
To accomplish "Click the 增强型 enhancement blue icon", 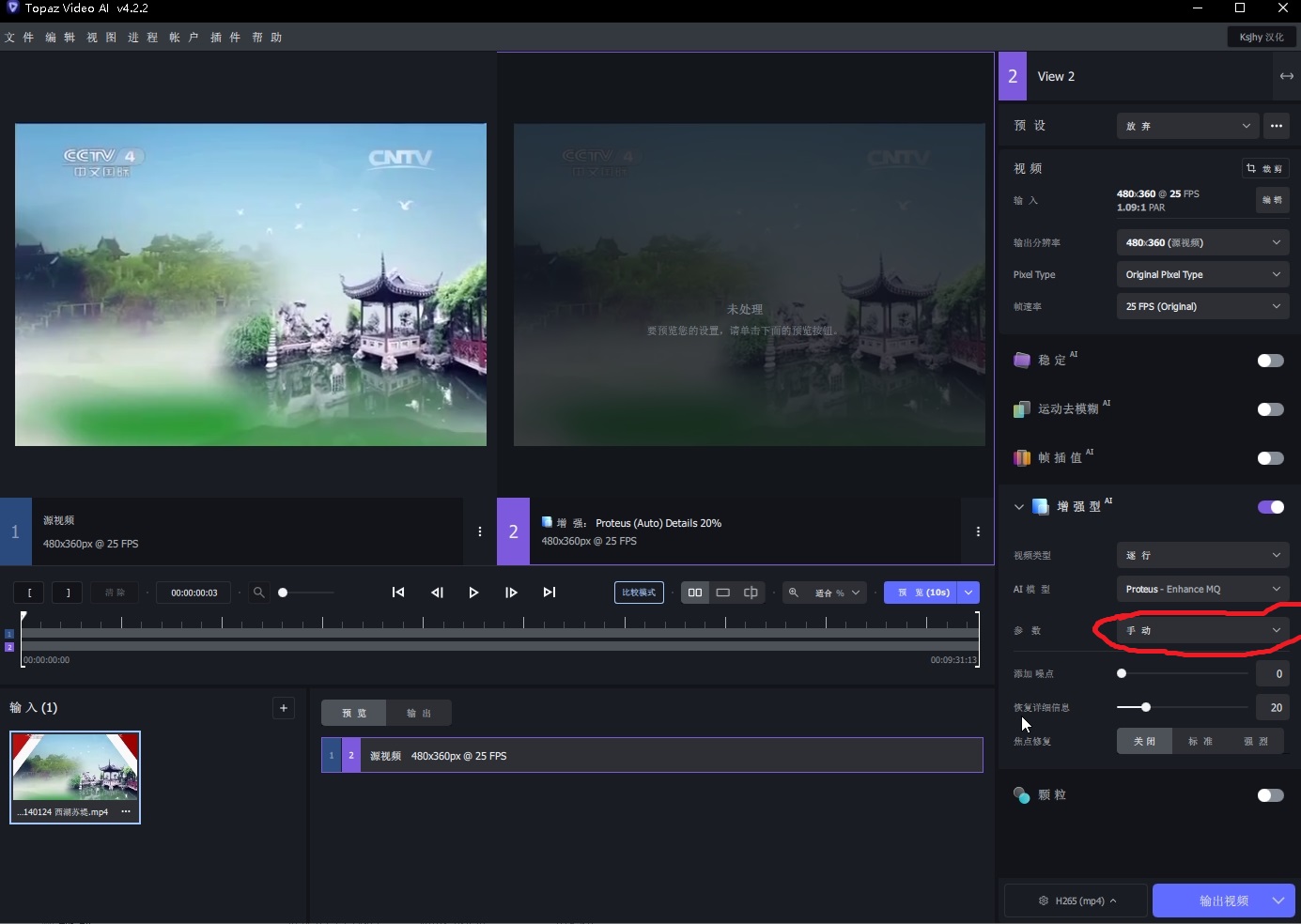I will pos(1041,507).
